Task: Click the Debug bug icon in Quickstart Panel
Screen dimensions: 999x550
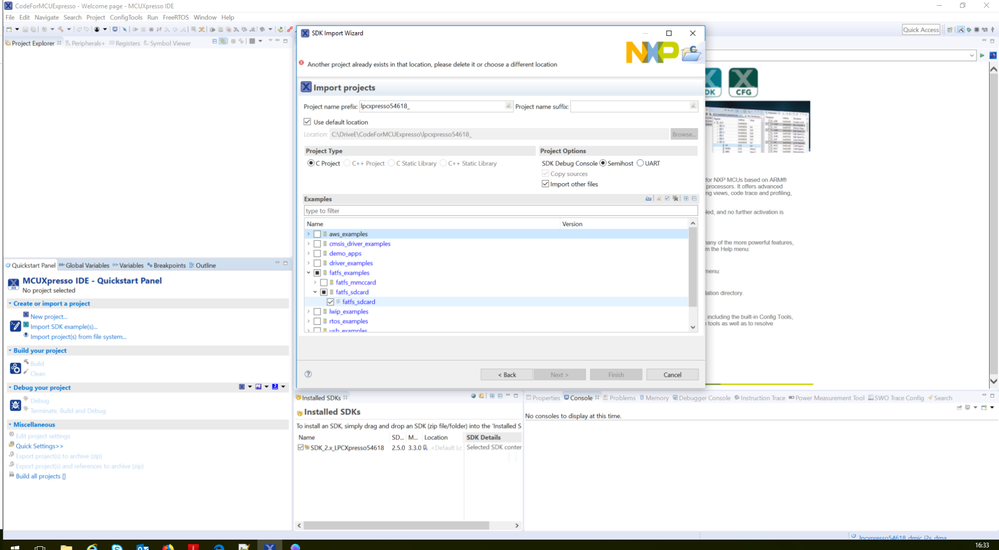Action: click(x=15, y=405)
